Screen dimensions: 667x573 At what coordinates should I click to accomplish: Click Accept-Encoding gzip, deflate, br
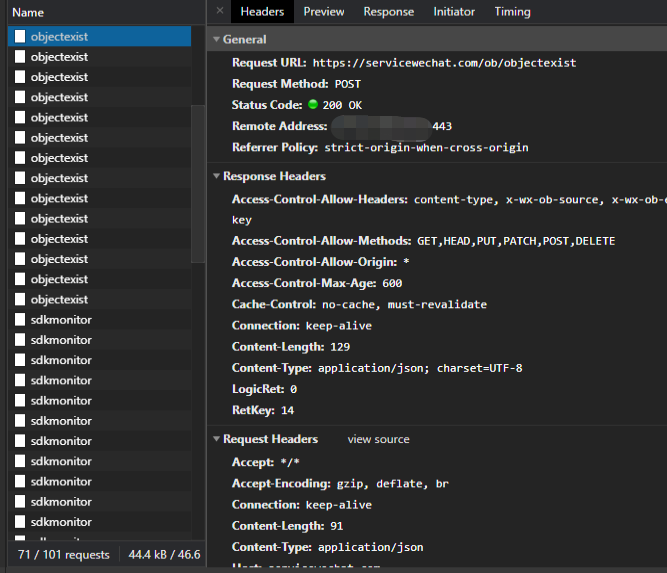point(340,484)
